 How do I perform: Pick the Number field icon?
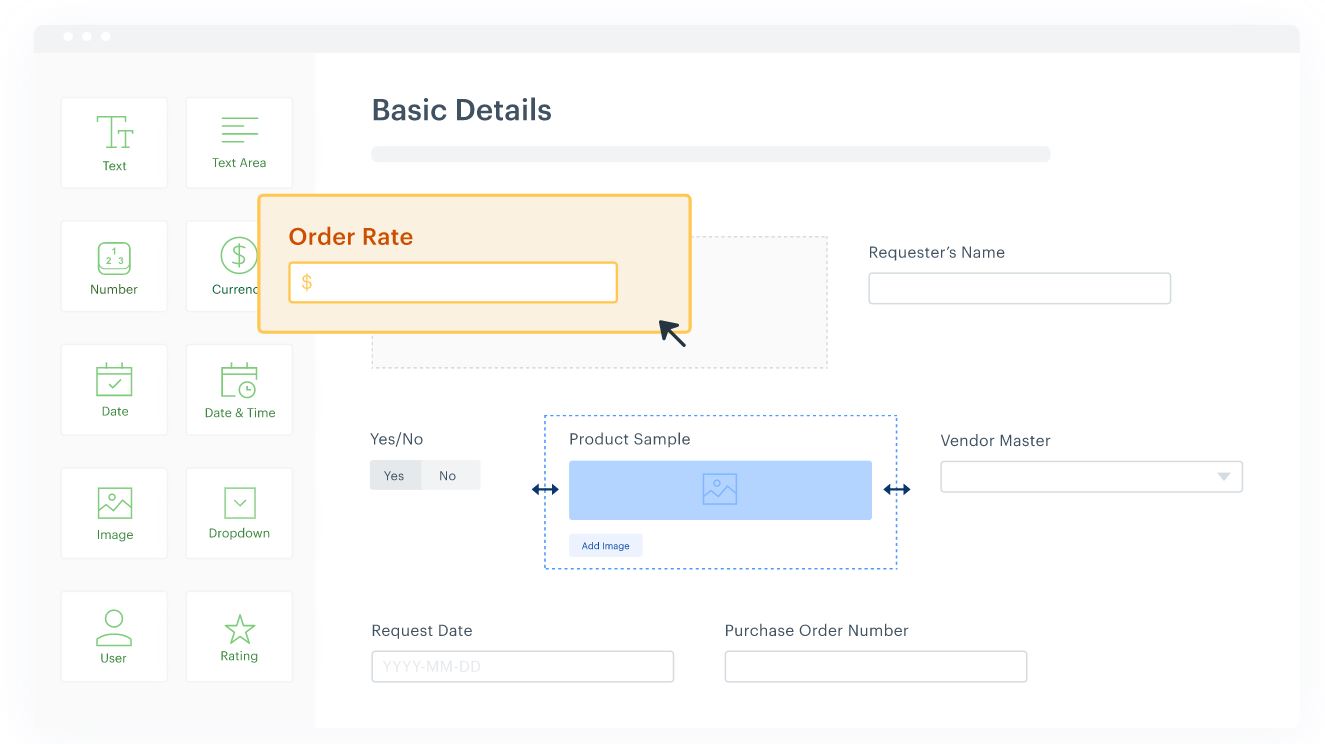(x=114, y=266)
